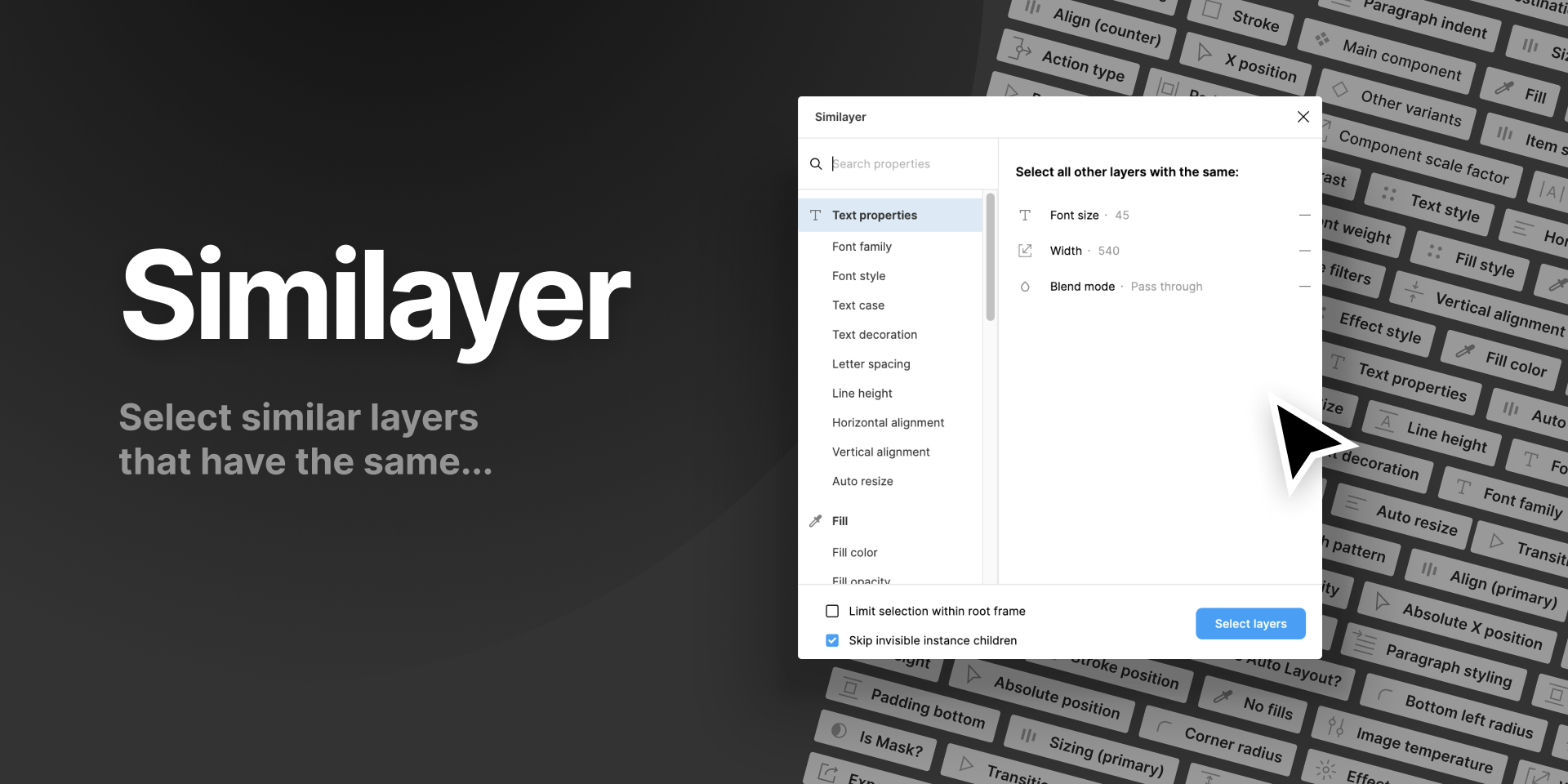Click the Corner radius tag in background
Image resolution: width=1568 pixels, height=784 pixels.
point(1219,739)
